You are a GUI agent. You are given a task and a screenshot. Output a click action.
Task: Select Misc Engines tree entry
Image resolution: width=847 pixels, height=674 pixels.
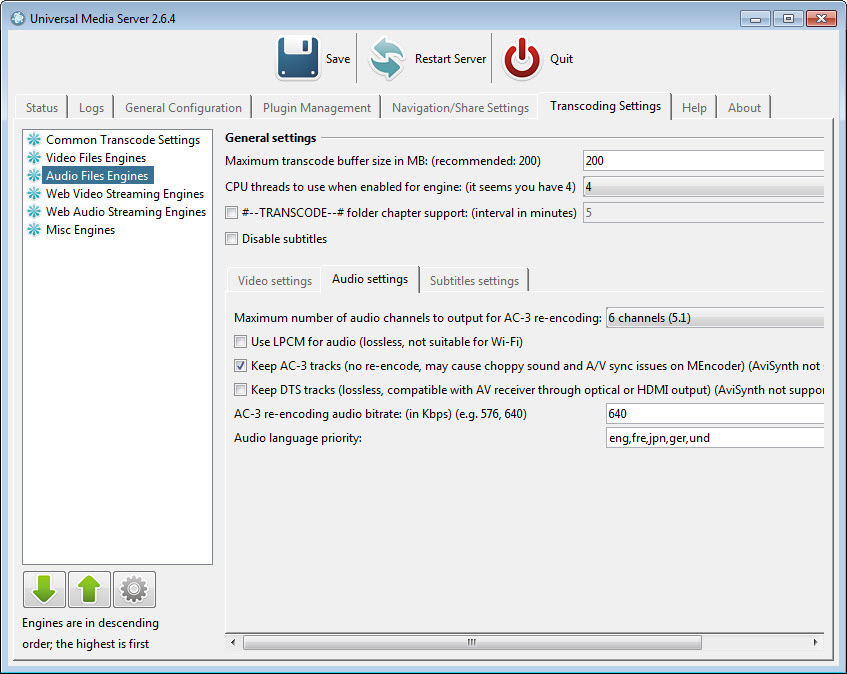(x=80, y=230)
